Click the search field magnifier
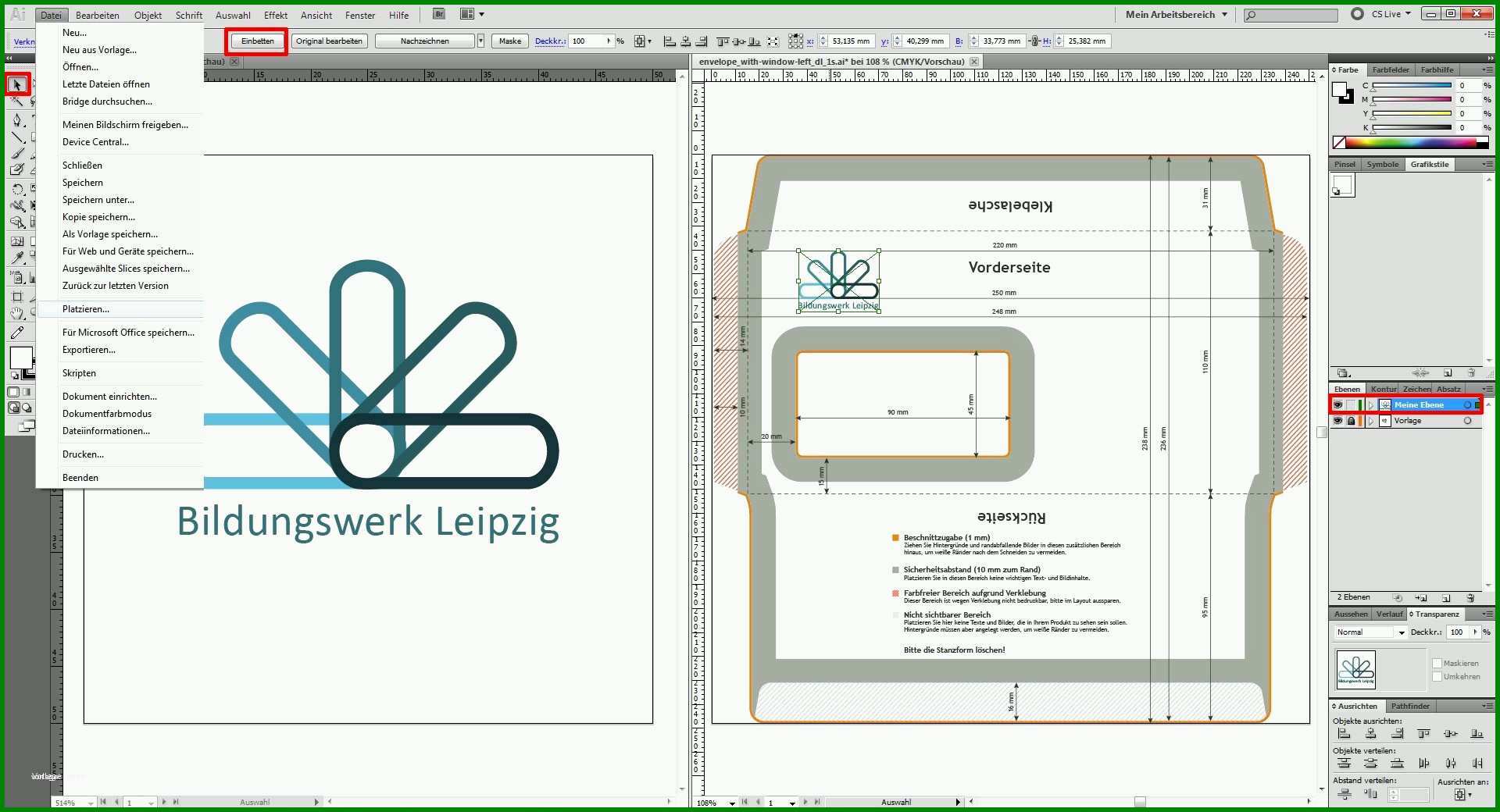This screenshot has width=1500, height=812. 1252,15
